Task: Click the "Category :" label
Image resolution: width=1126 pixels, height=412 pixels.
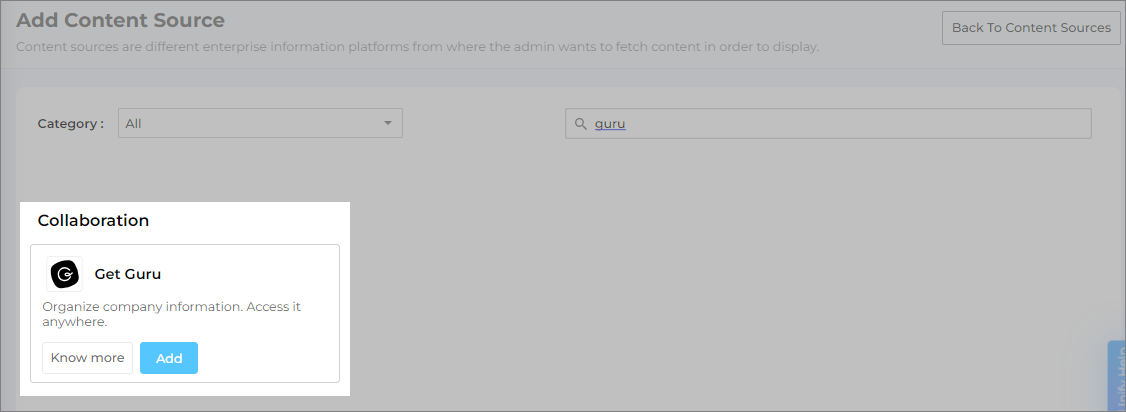Action: 70,124
